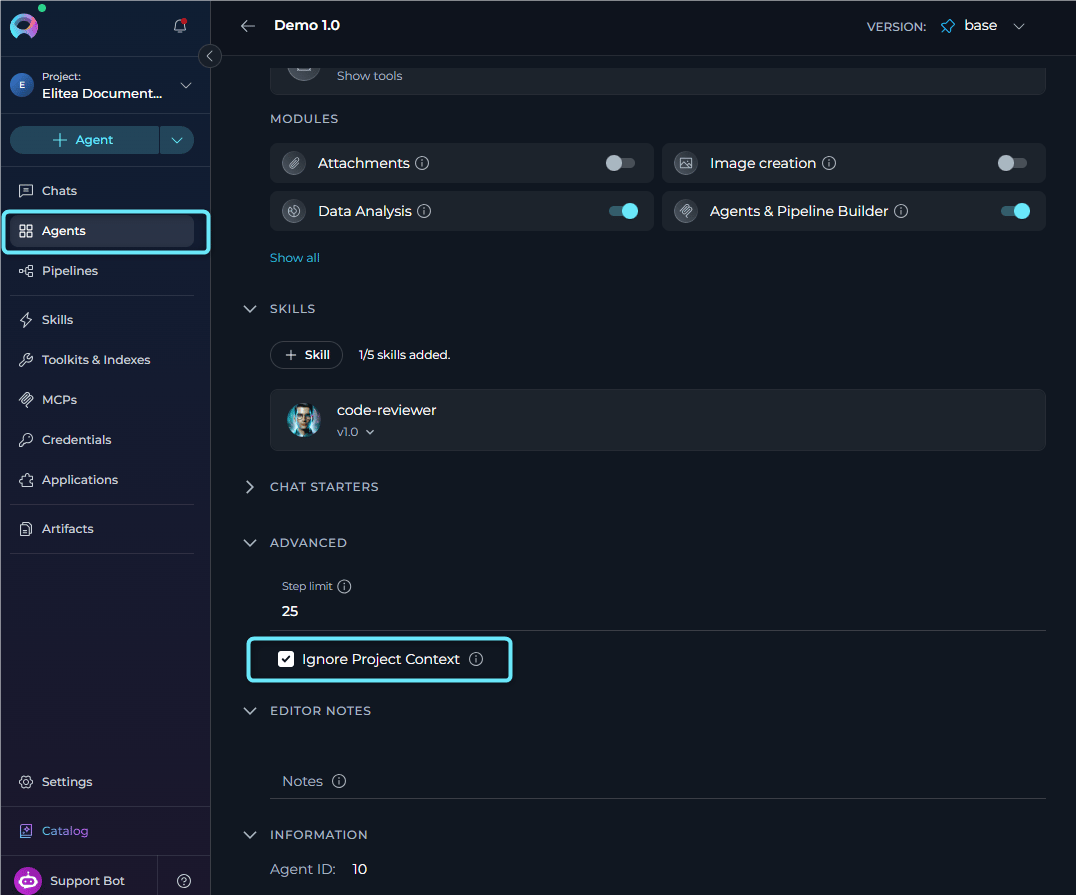Click the + Skill button
The height and width of the screenshot is (895, 1076).
tap(307, 355)
